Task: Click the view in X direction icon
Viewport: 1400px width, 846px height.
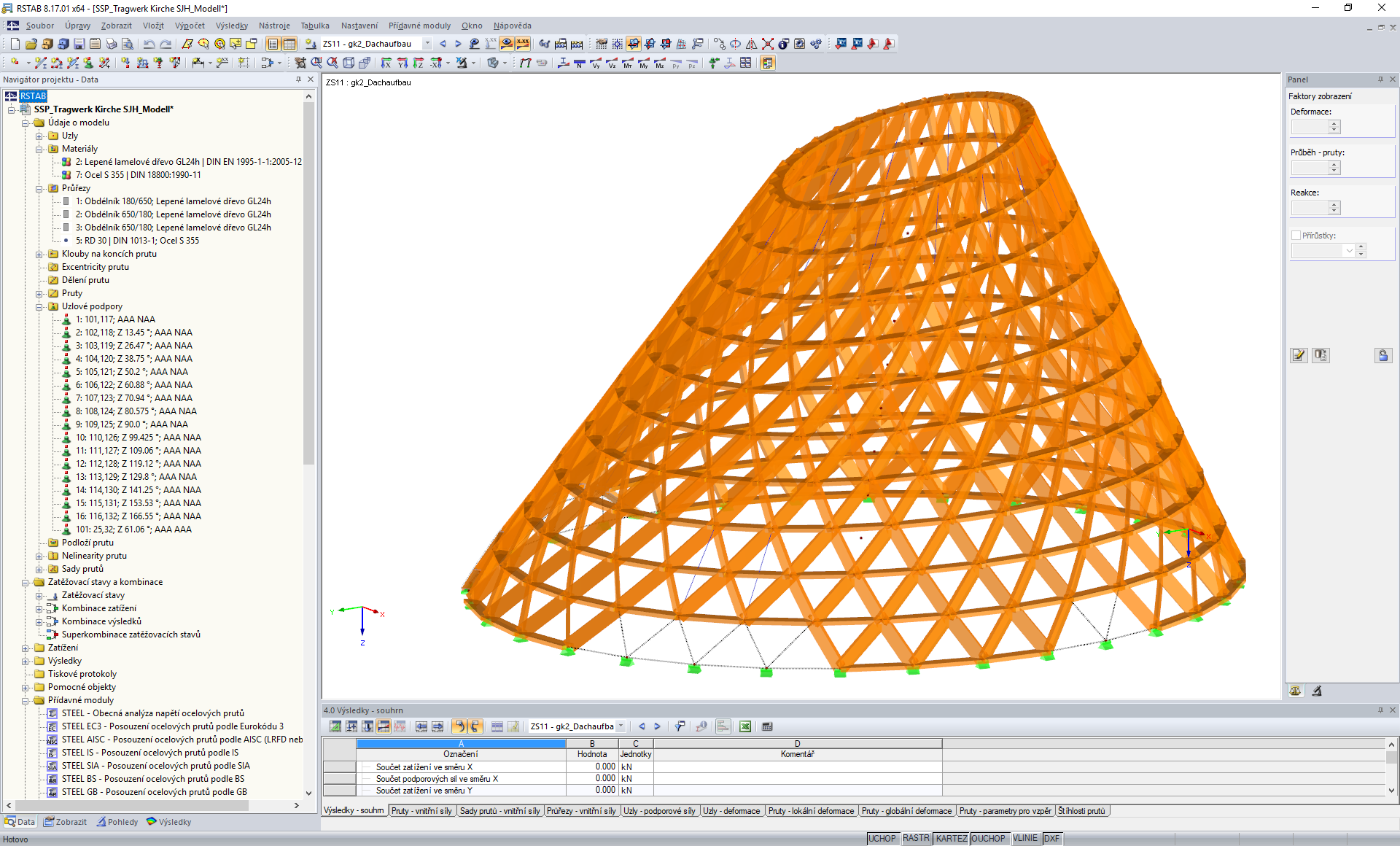Action: click(x=386, y=63)
